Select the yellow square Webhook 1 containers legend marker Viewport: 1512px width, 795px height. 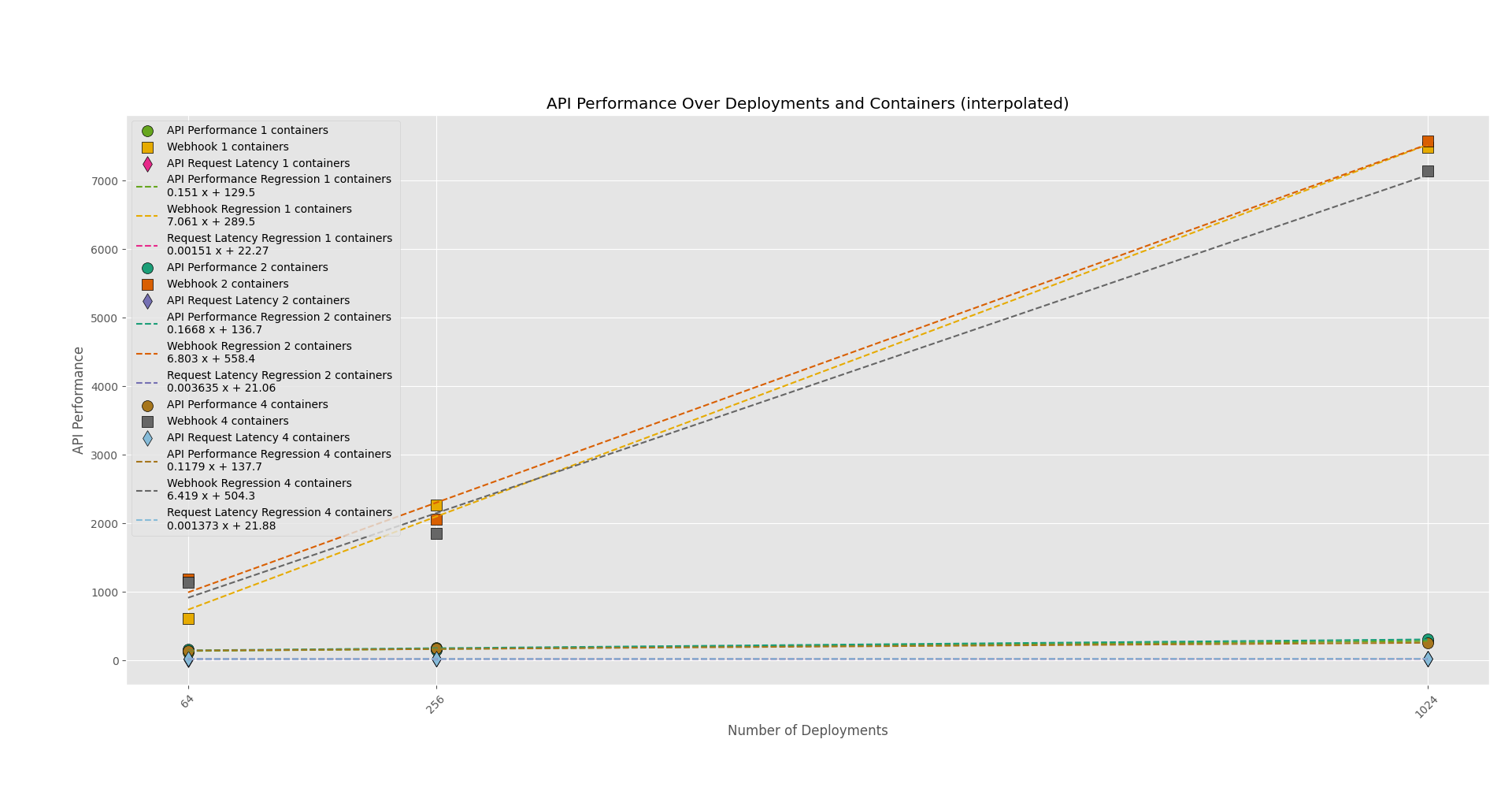147,147
